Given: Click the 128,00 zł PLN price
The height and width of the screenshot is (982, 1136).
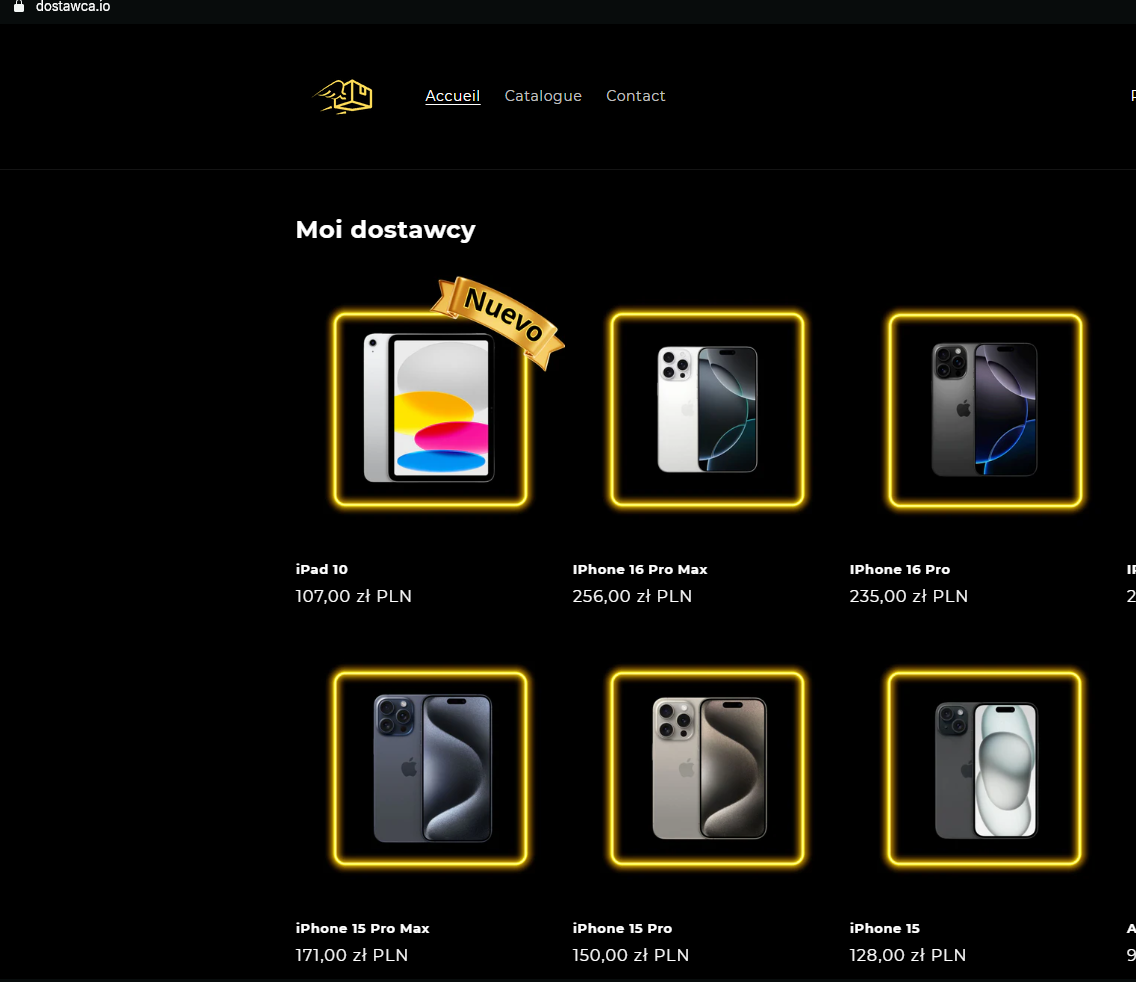Looking at the screenshot, I should coord(908,954).
